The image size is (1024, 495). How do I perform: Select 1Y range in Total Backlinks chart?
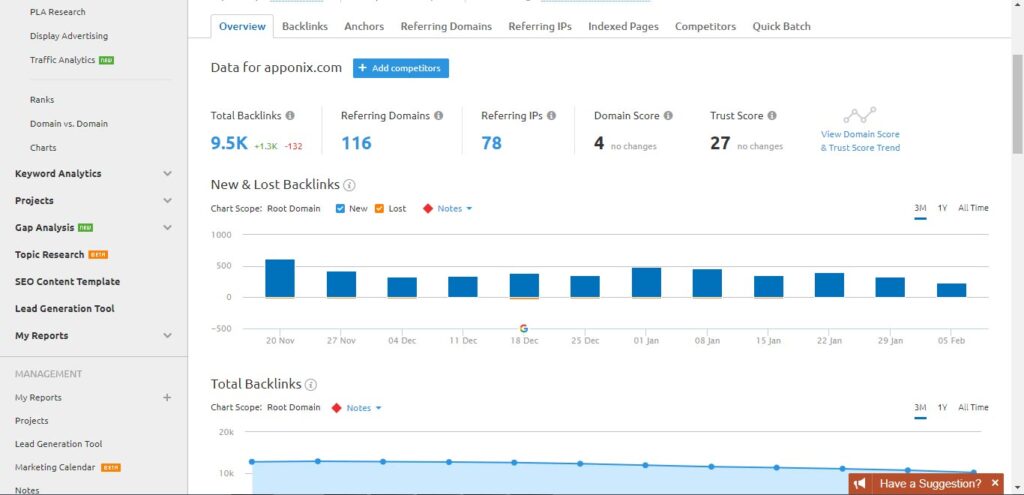pyautogui.click(x=942, y=407)
